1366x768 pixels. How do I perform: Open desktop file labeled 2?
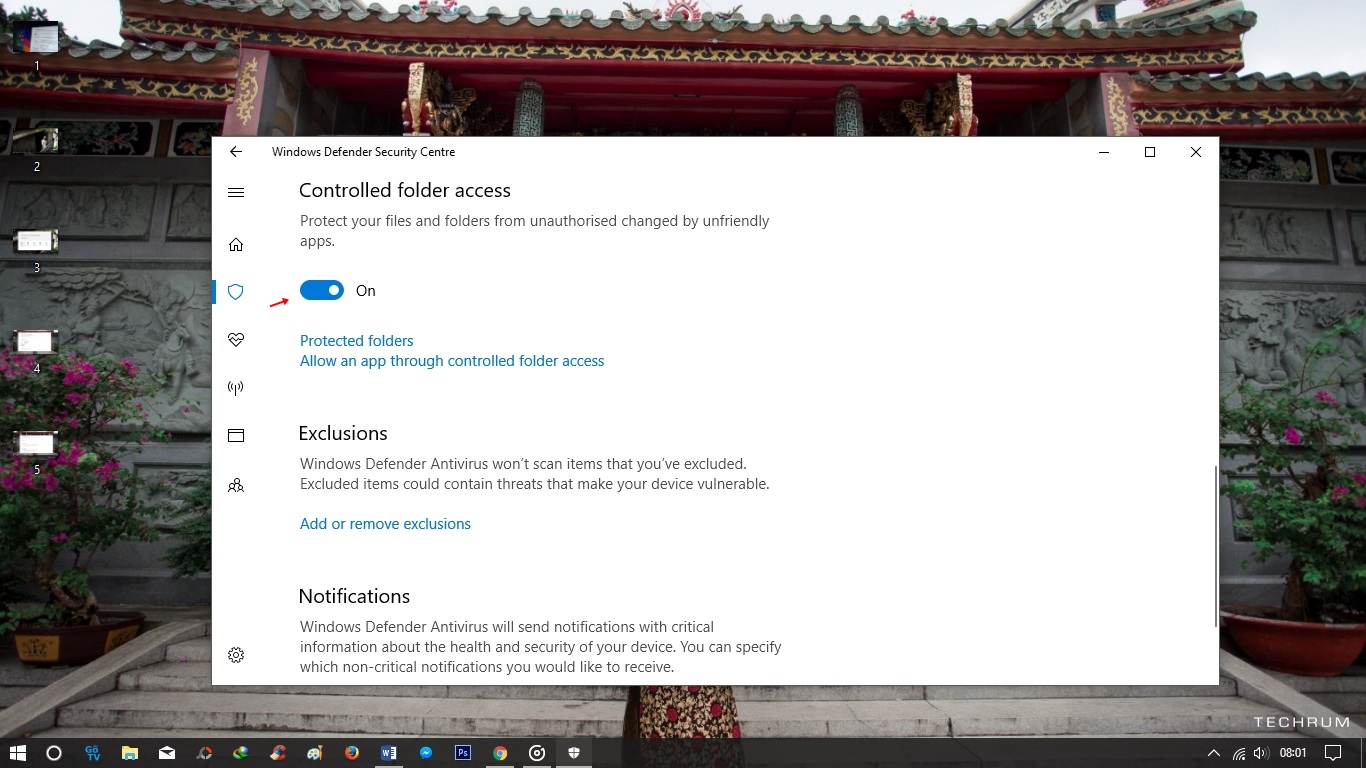pyautogui.click(x=36, y=150)
